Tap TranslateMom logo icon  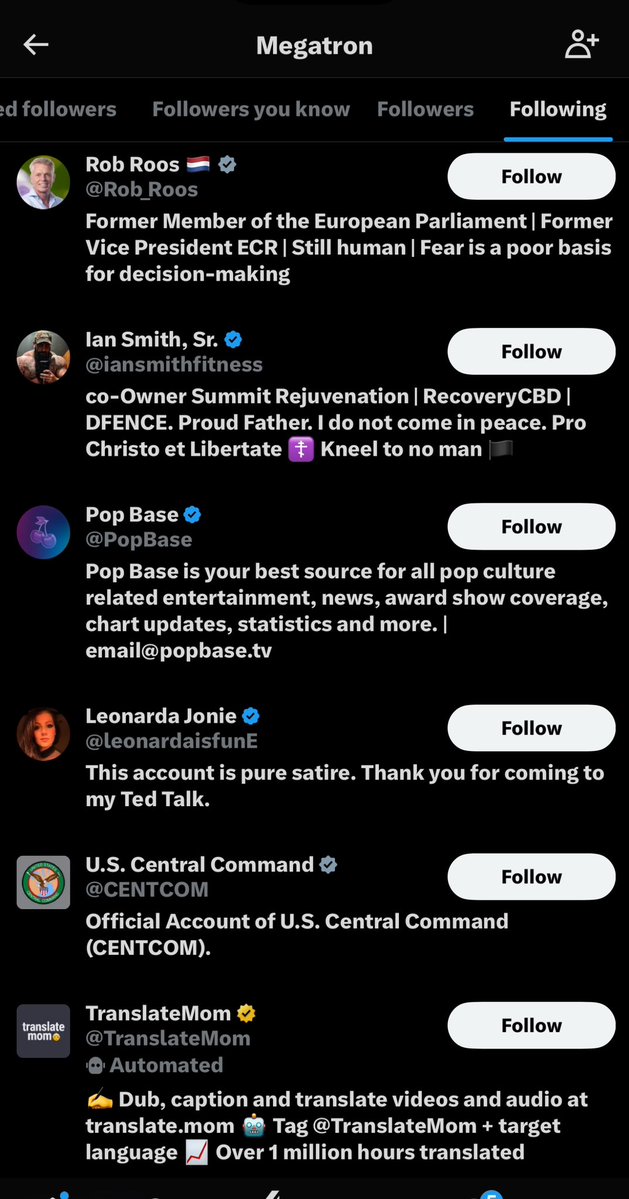(44, 1031)
